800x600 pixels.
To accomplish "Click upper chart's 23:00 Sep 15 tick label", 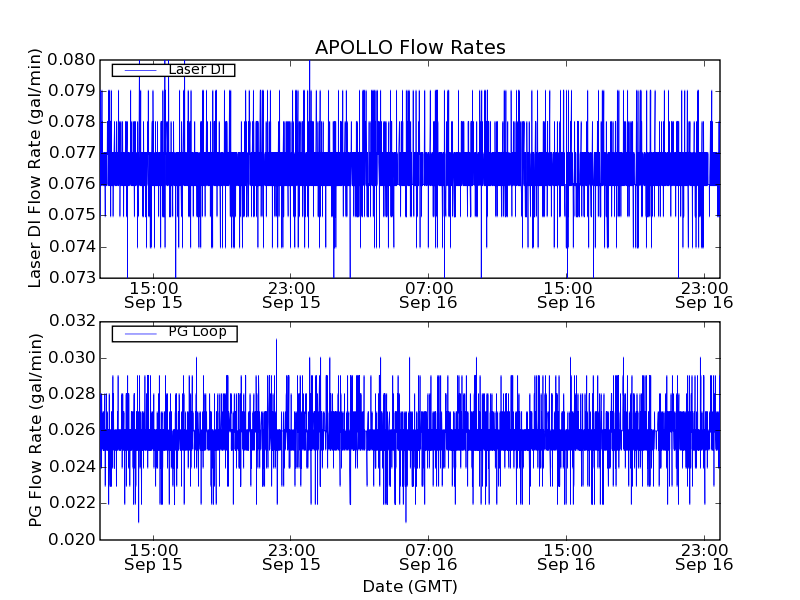I will (291, 294).
